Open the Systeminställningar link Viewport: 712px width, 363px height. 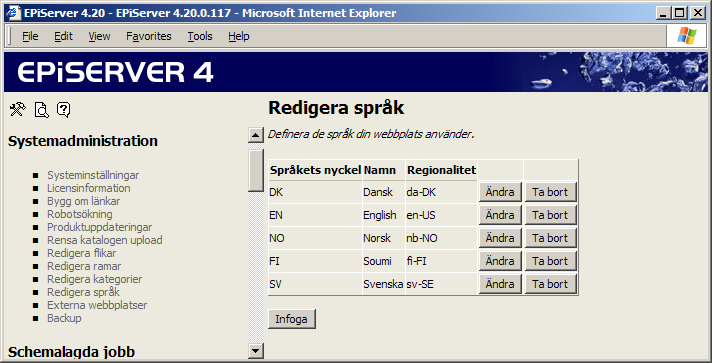[x=93, y=175]
